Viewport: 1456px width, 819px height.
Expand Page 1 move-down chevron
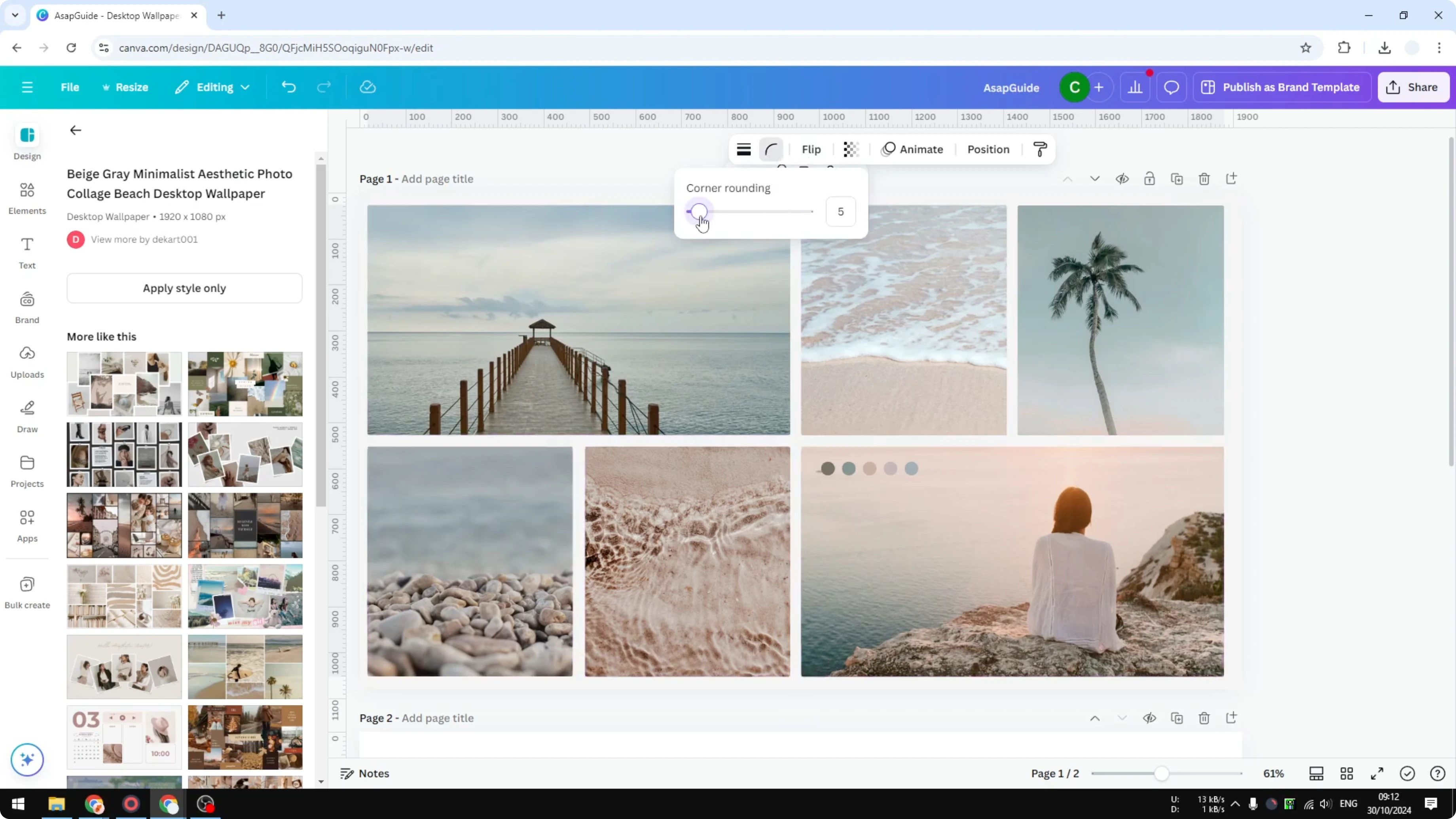[x=1095, y=178]
